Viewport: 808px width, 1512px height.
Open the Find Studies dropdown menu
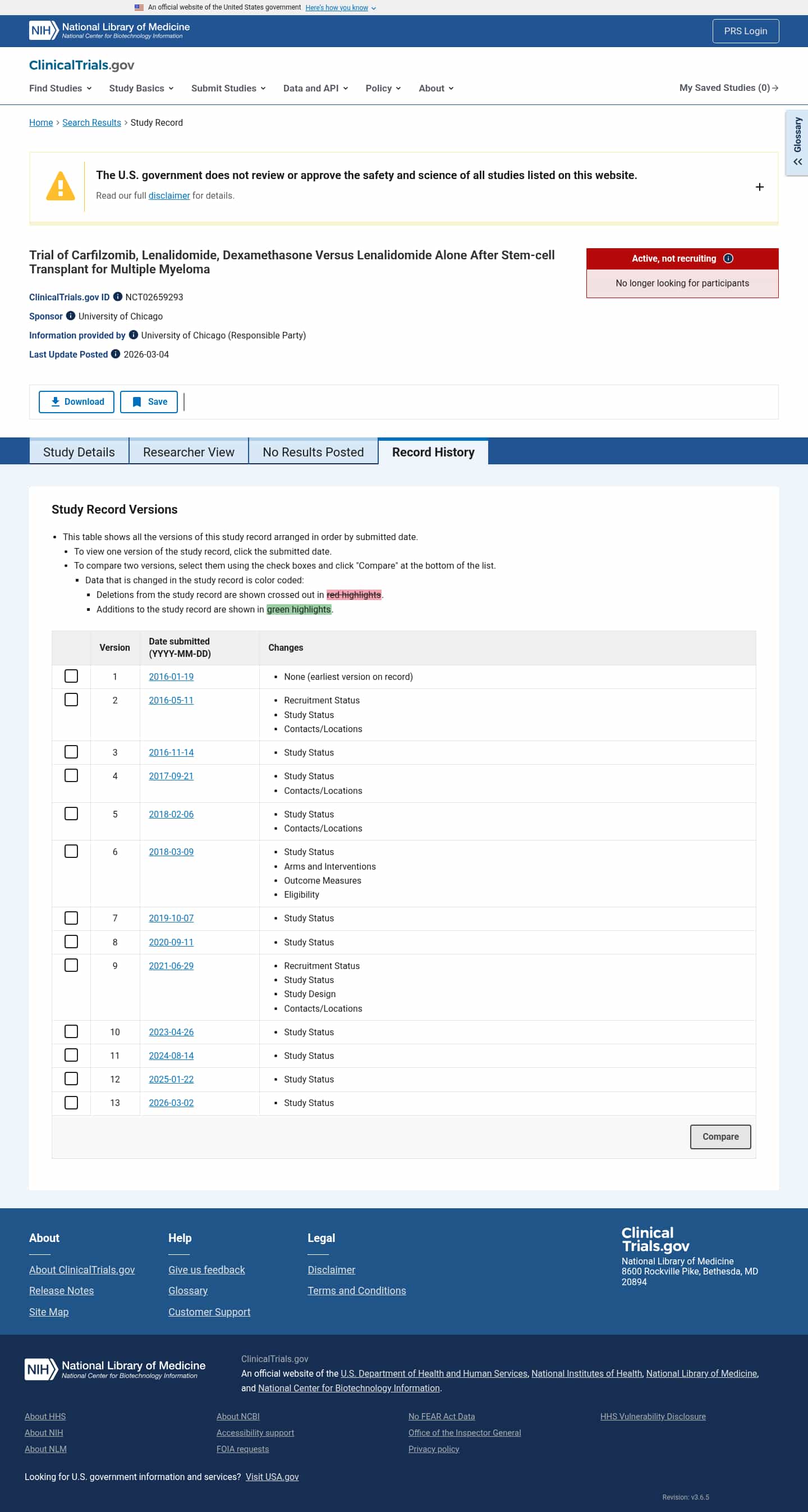[61, 88]
